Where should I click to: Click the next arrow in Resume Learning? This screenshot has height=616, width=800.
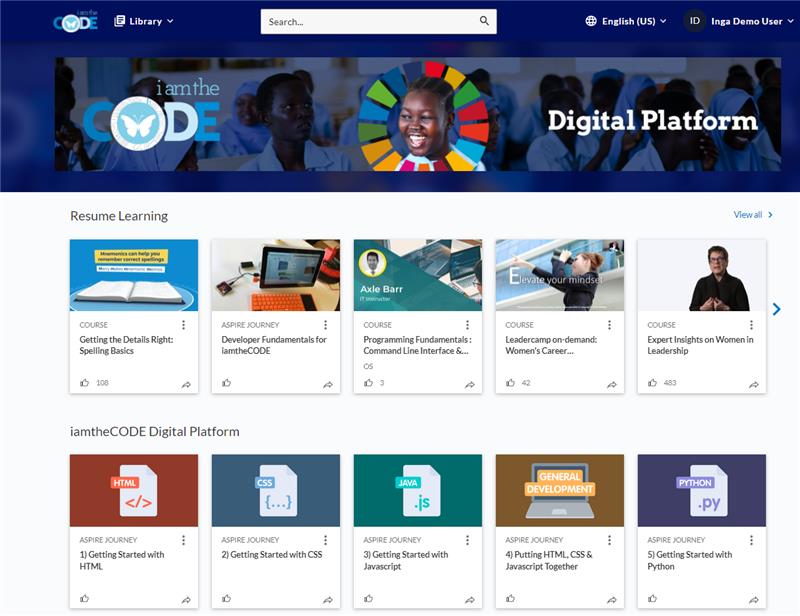pos(776,309)
